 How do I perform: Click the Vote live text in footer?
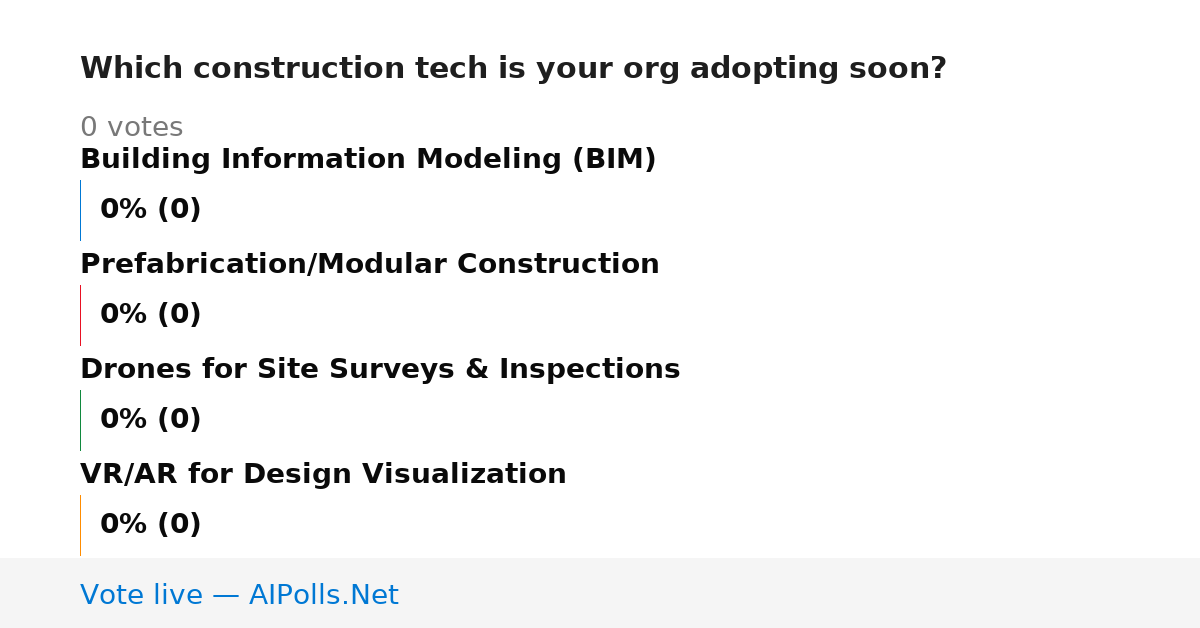pos(142,595)
